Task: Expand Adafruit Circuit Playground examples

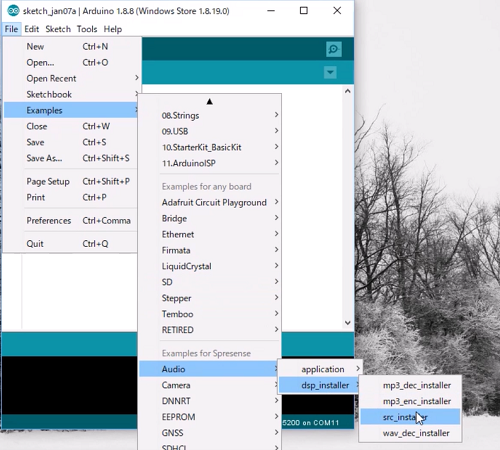Action: [x=210, y=202]
